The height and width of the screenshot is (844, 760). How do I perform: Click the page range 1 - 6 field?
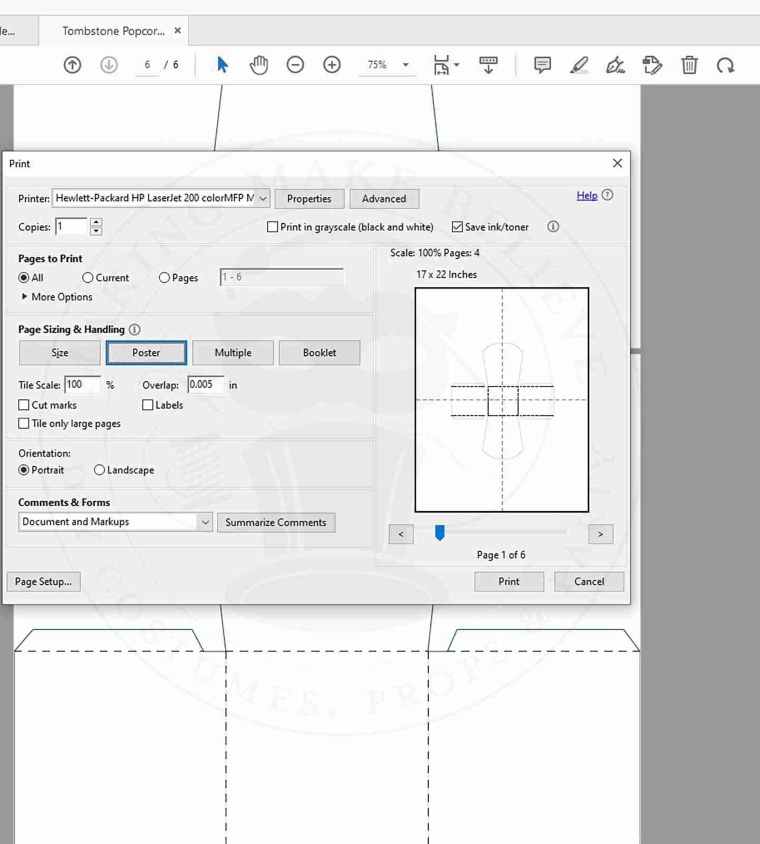[x=282, y=277]
